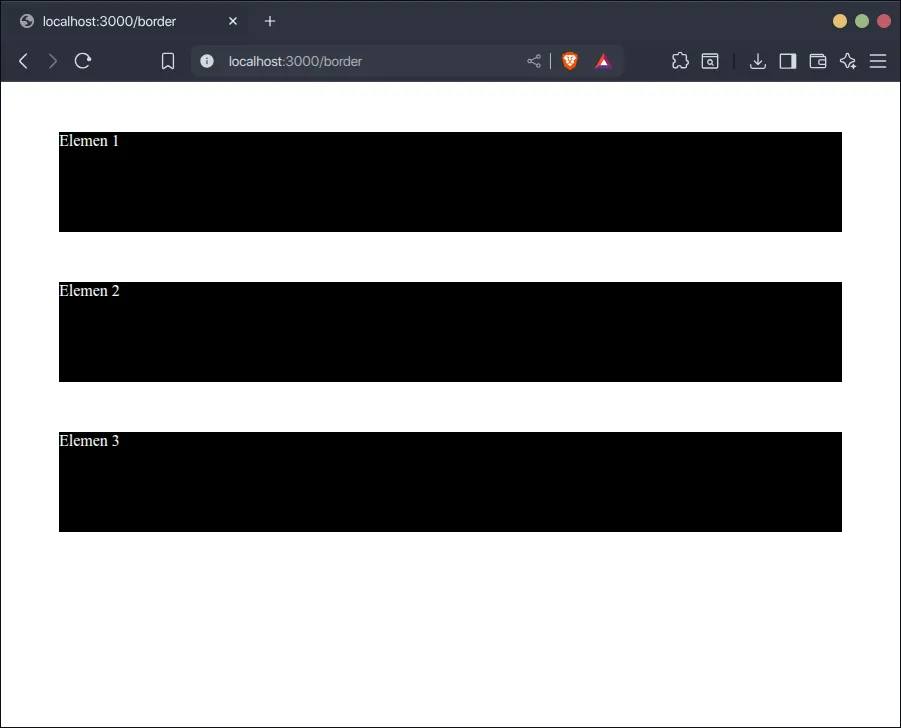Toggle the browser sidebar panel
Screen dimensions: 901x728
click(x=788, y=61)
